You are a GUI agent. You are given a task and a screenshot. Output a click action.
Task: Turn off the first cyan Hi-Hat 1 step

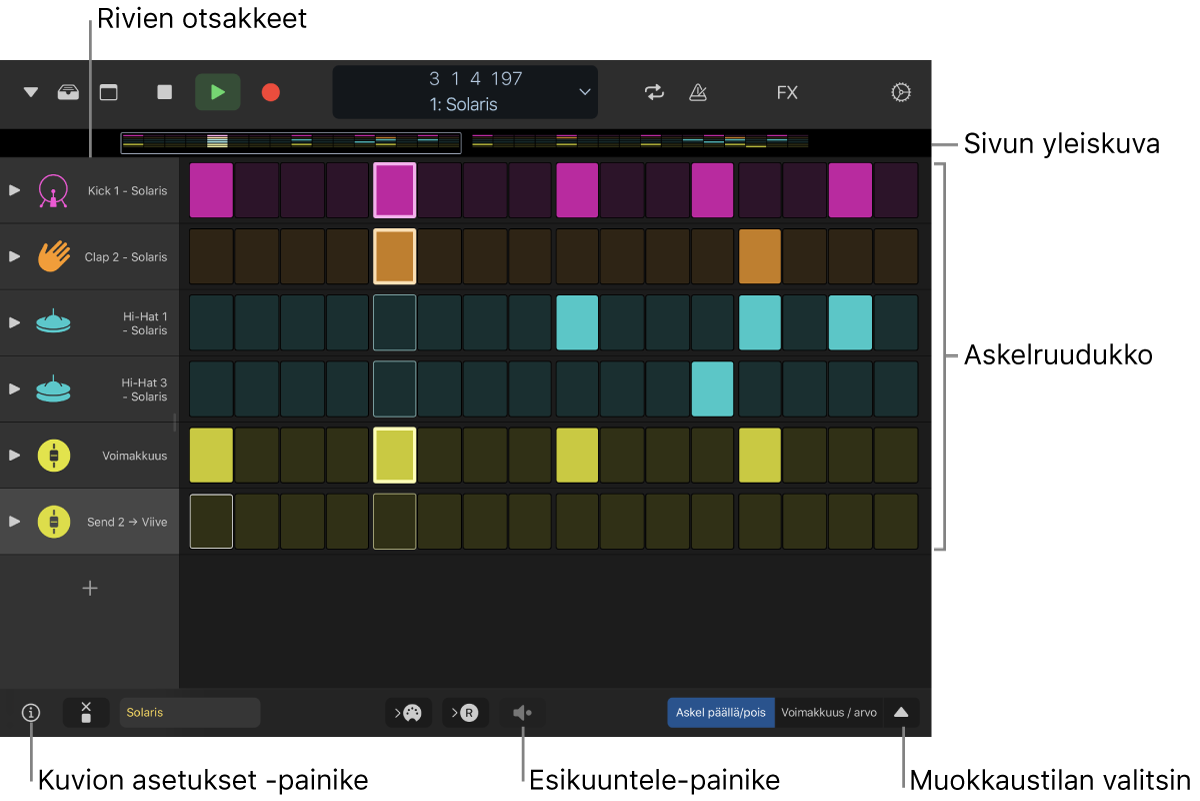577,322
